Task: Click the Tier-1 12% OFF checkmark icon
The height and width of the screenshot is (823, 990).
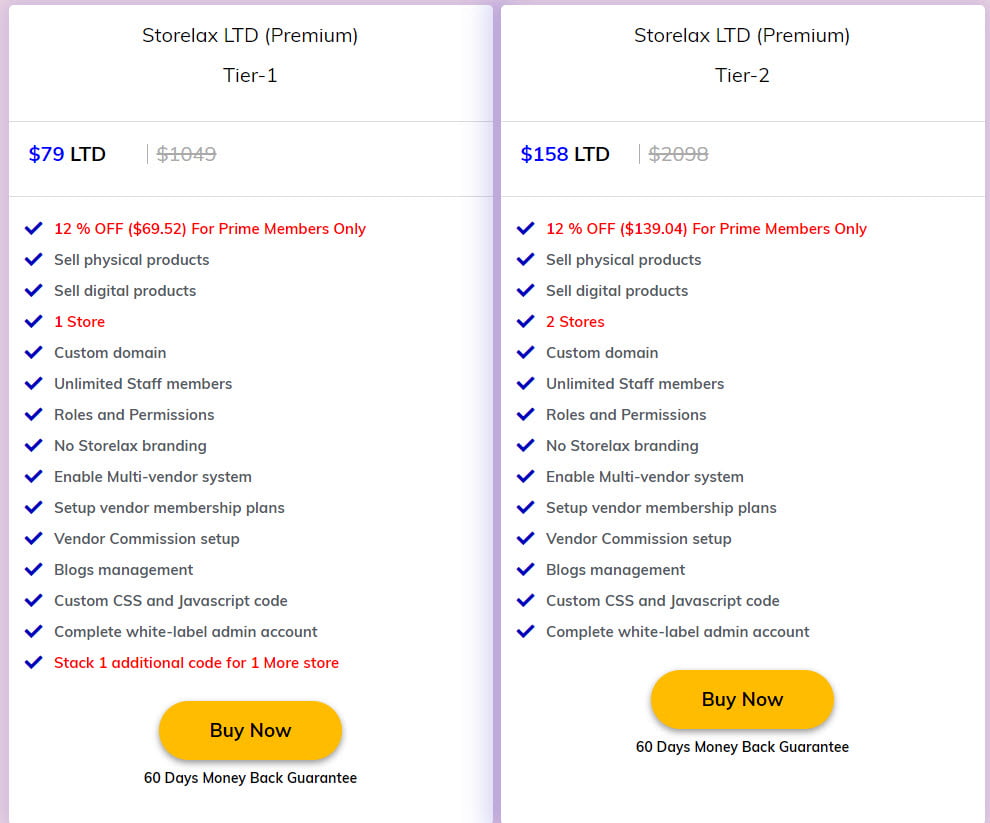Action: coord(34,228)
